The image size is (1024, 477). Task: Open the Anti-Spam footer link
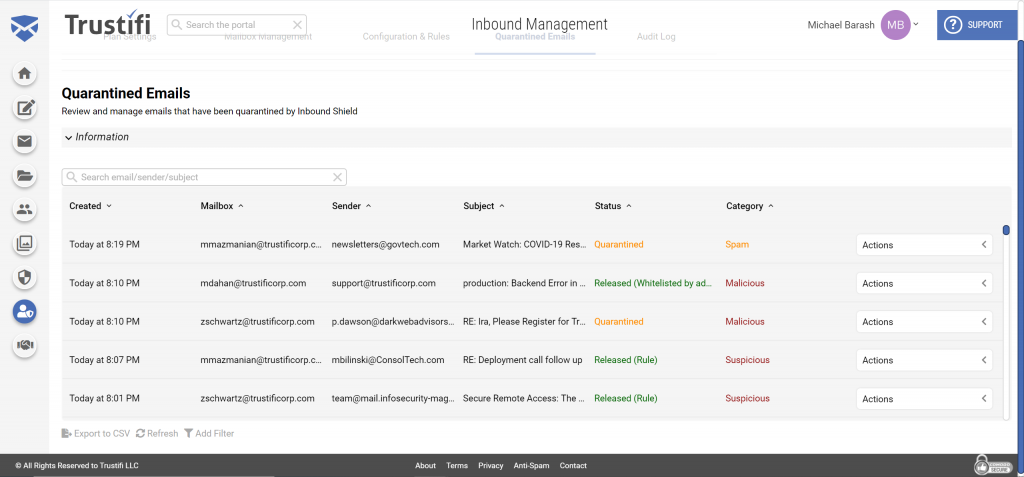click(532, 466)
